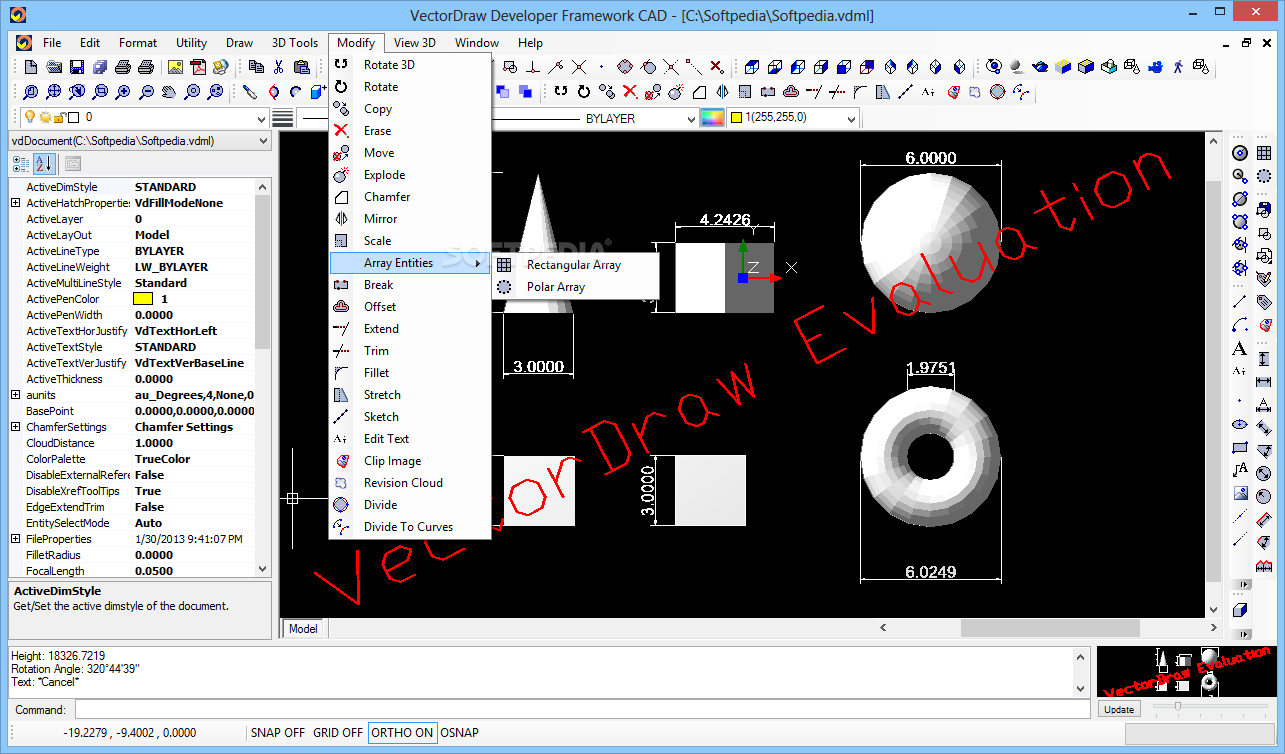Click the Open file folder icon
The width and height of the screenshot is (1285, 754).
coord(54,67)
